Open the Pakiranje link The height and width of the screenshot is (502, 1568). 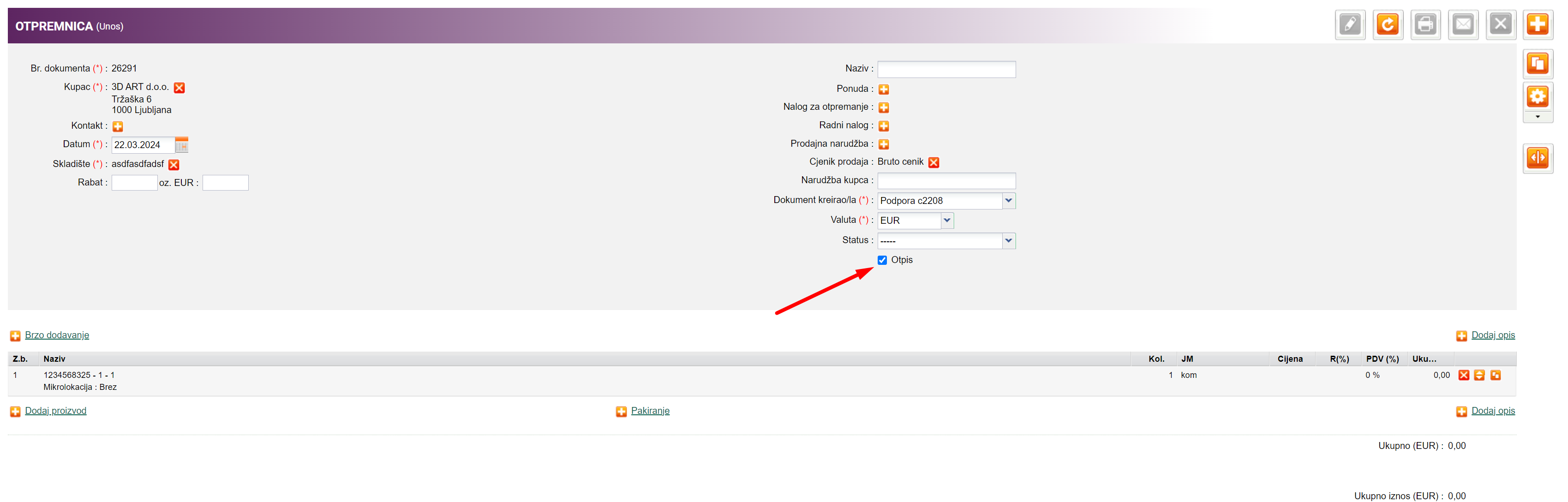coord(649,411)
